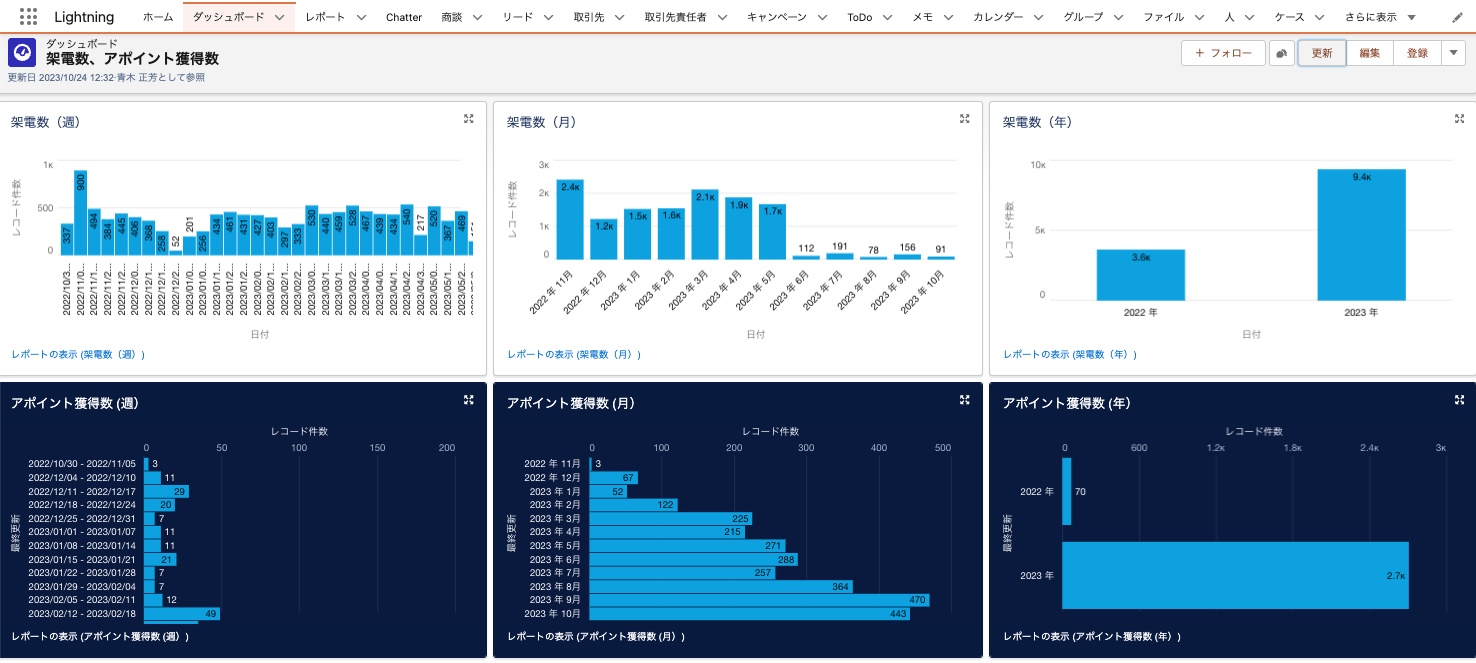Open link レポートの表示 (架電数（月）)

(574, 354)
